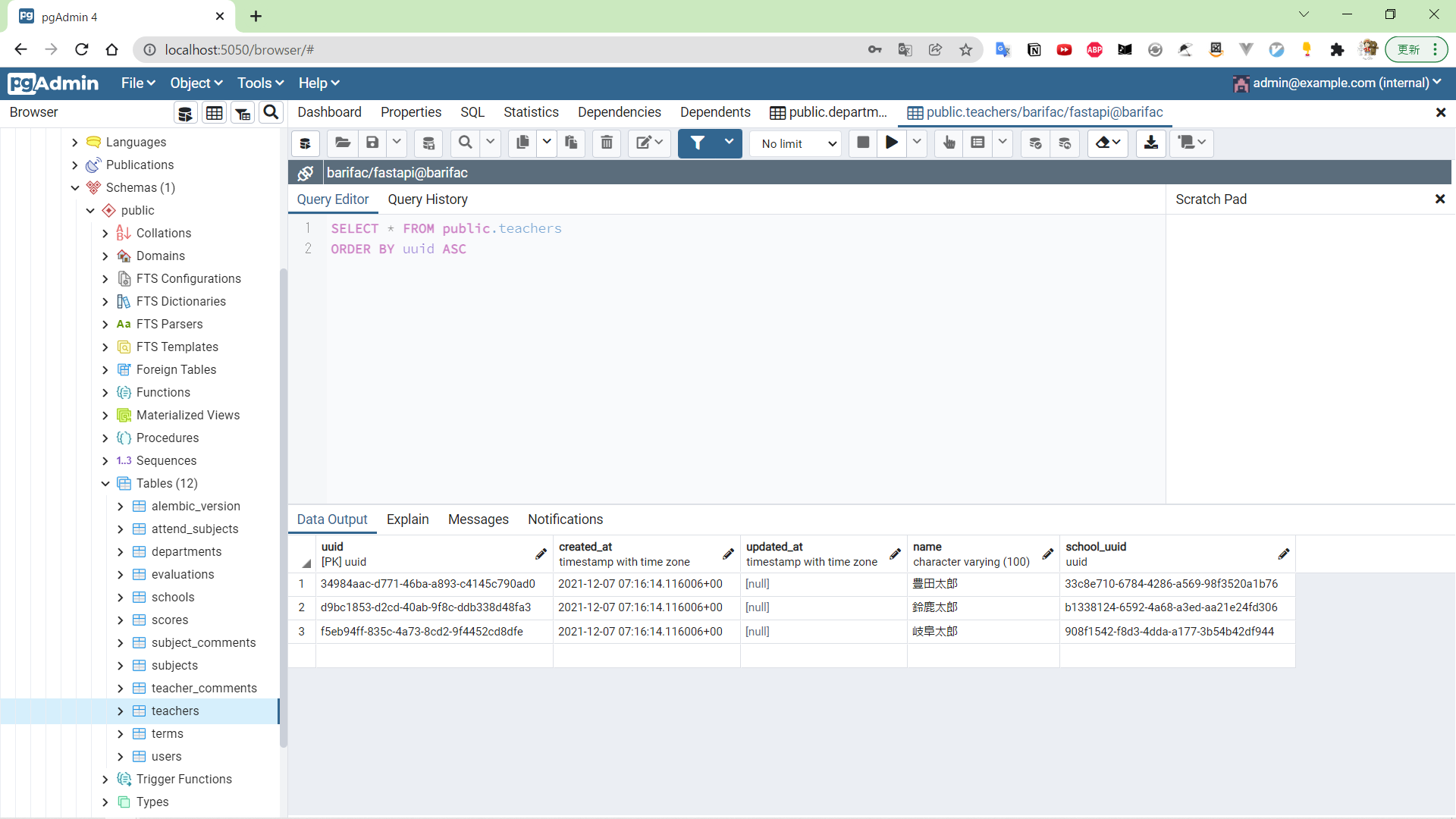
Task: Switch to the Query History tab
Action: (x=428, y=199)
